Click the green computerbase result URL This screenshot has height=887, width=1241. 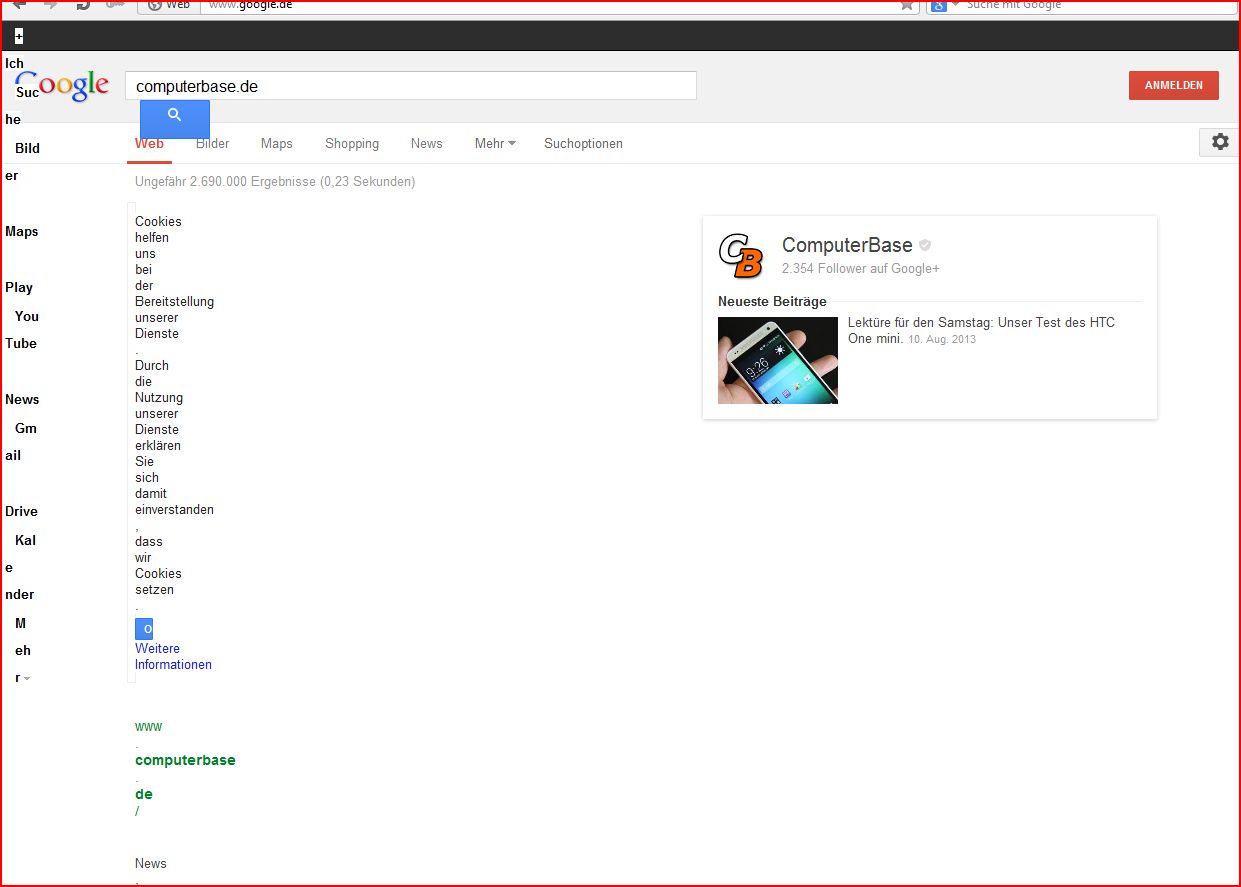(185, 760)
